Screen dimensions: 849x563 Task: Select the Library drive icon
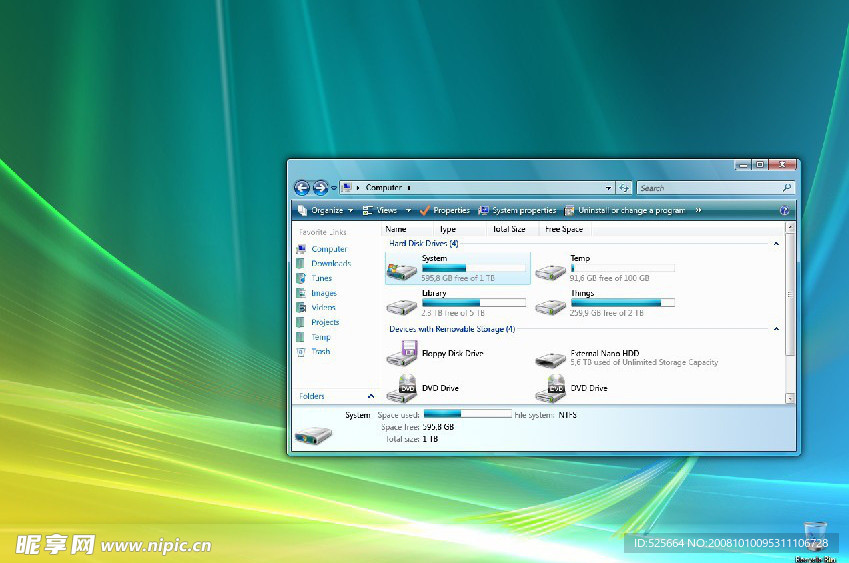point(401,306)
